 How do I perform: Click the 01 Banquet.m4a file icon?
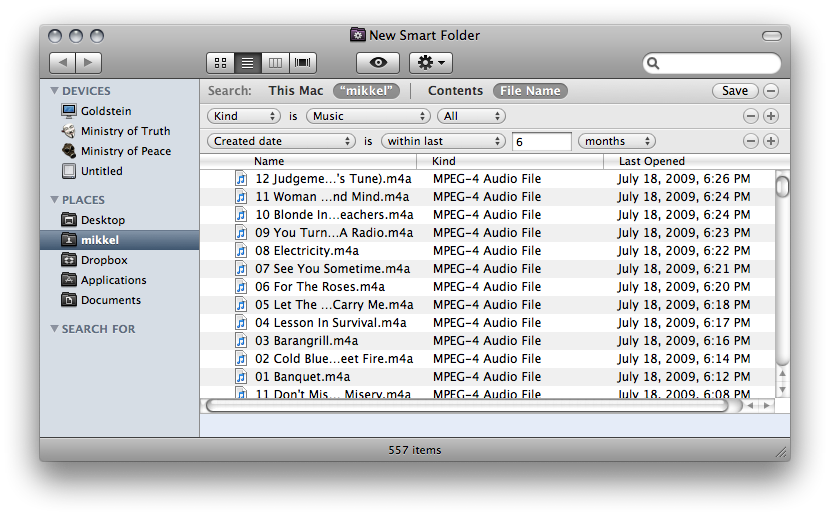point(241,377)
